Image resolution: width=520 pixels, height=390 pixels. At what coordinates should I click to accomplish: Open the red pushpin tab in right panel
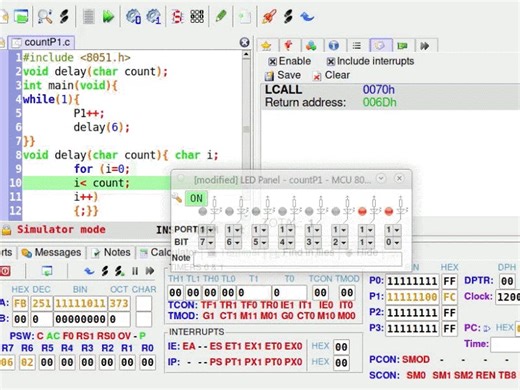[288, 45]
